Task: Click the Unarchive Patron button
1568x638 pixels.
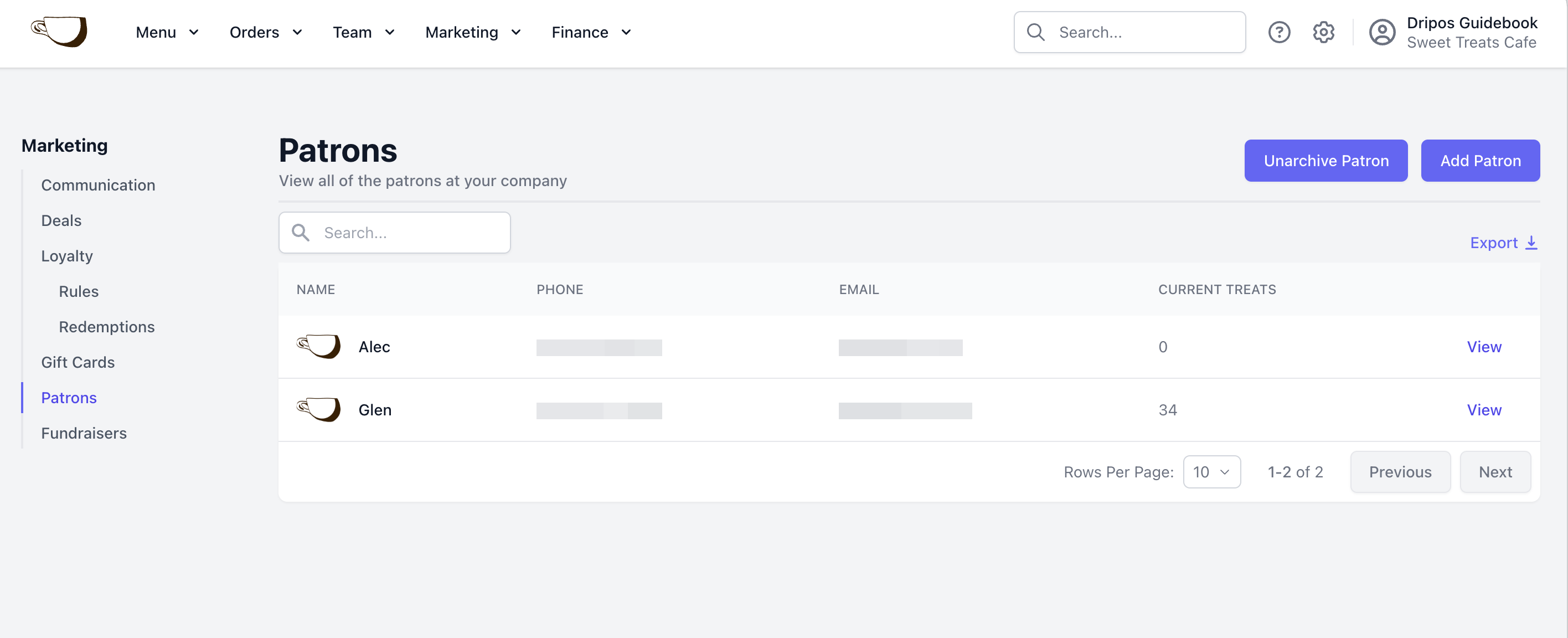Action: click(x=1325, y=161)
